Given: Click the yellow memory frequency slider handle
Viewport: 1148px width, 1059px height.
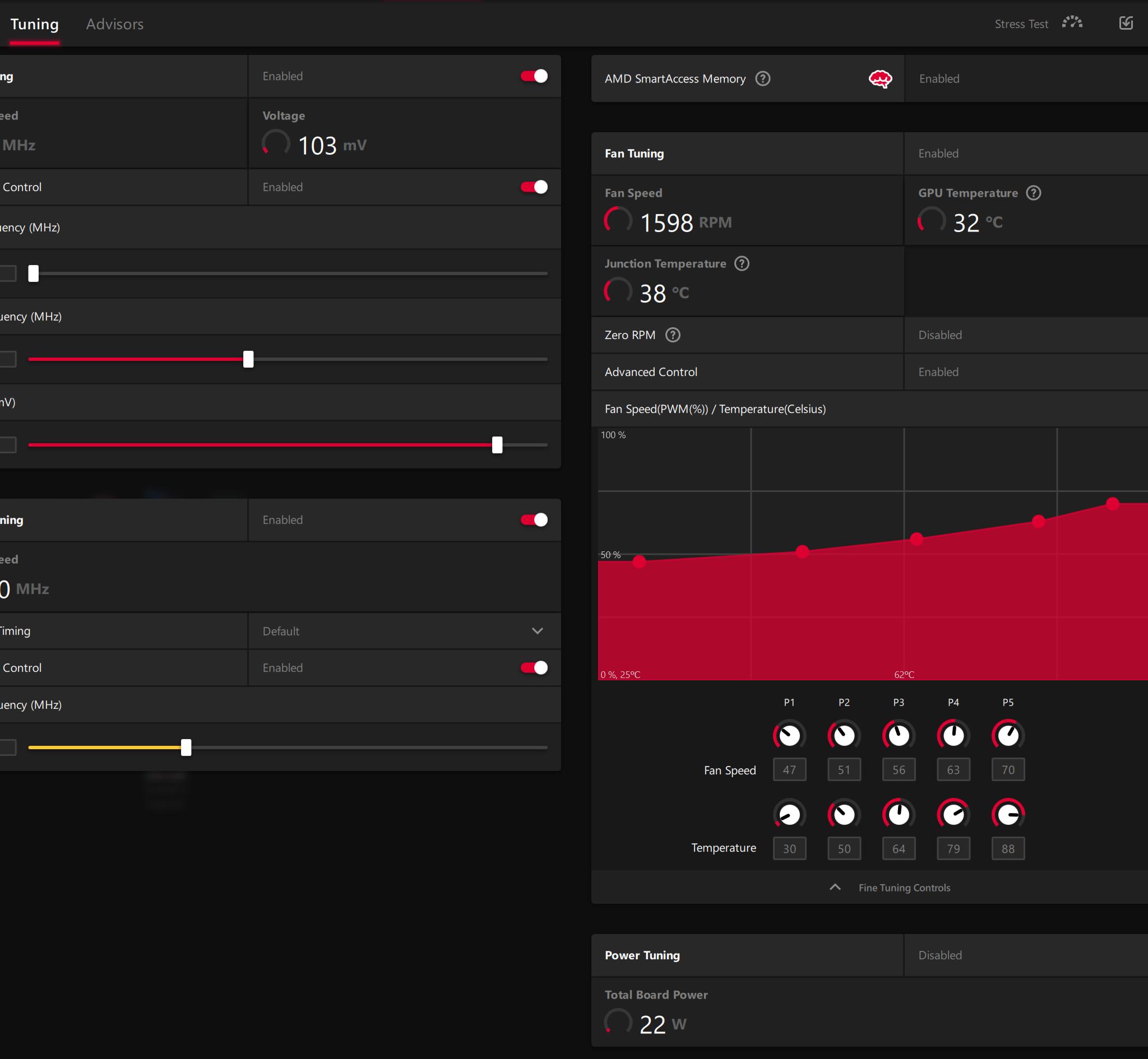Looking at the screenshot, I should coord(186,747).
